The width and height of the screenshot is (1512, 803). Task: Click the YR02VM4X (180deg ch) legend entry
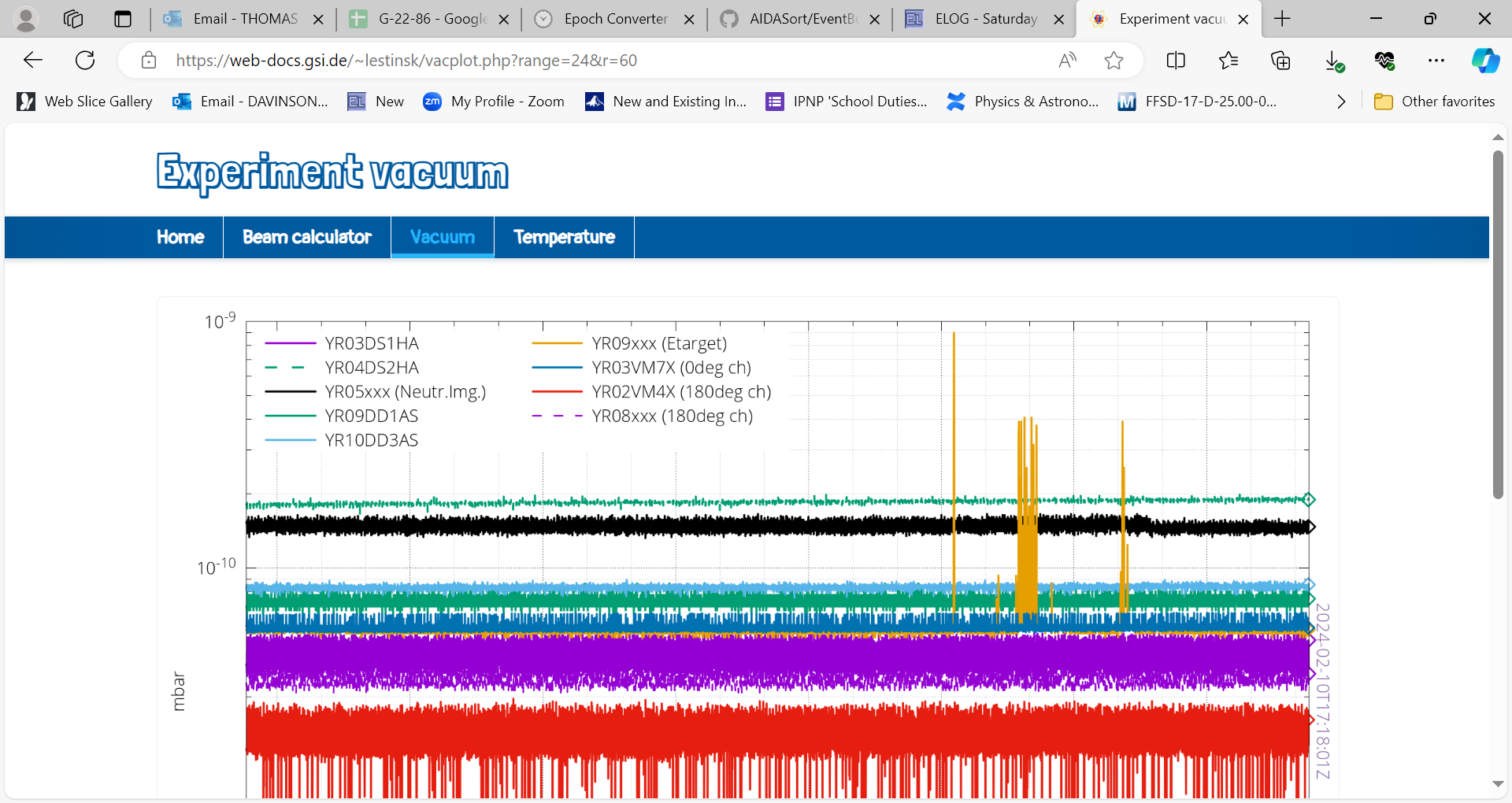[651, 392]
